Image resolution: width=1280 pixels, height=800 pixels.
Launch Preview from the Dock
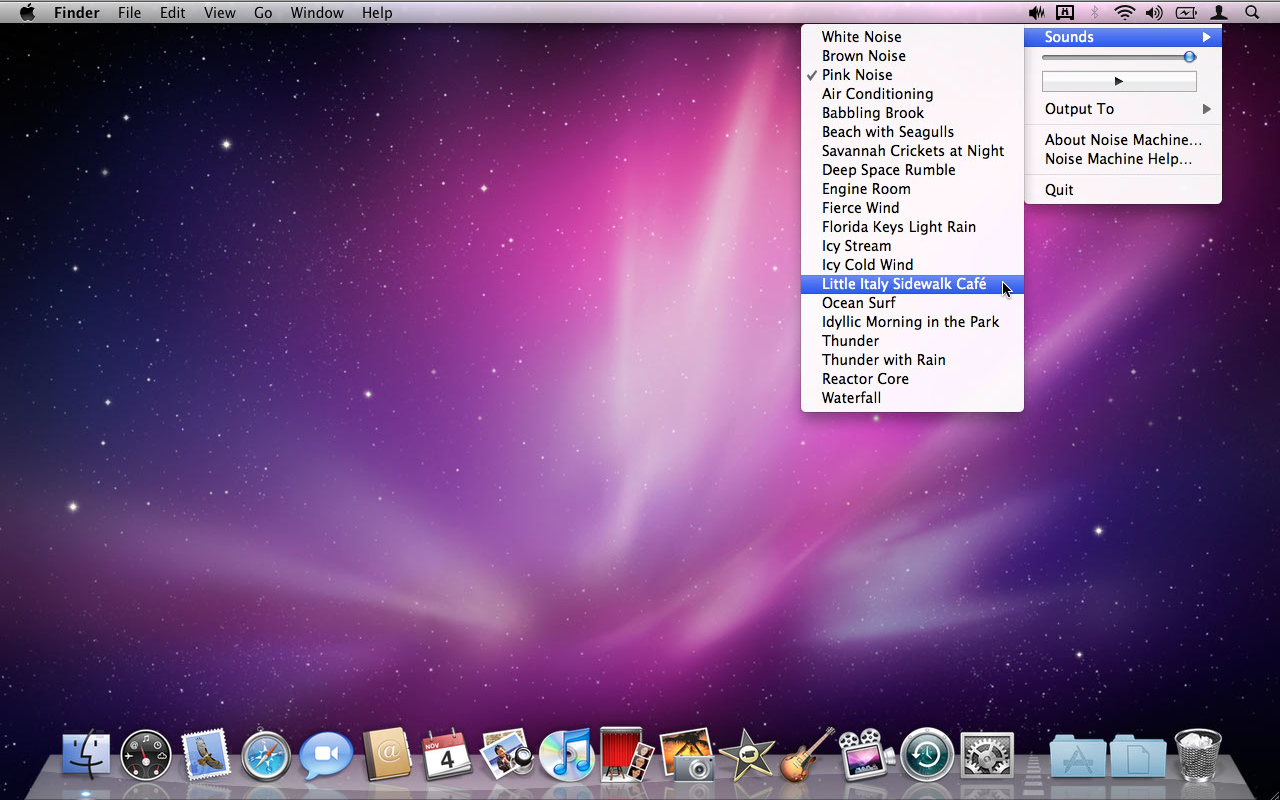click(507, 754)
